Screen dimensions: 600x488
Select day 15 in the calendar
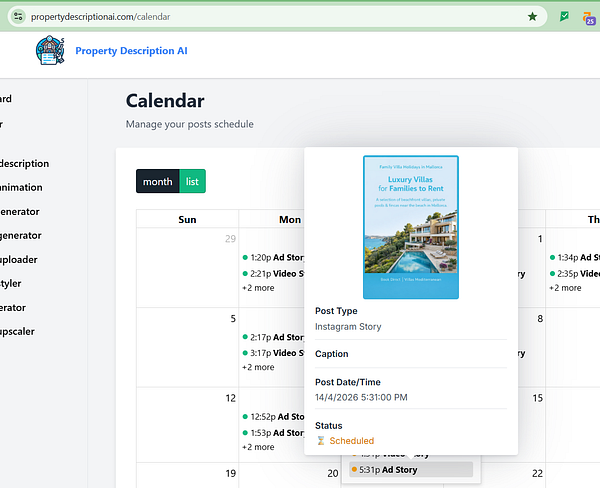pyautogui.click(x=538, y=398)
